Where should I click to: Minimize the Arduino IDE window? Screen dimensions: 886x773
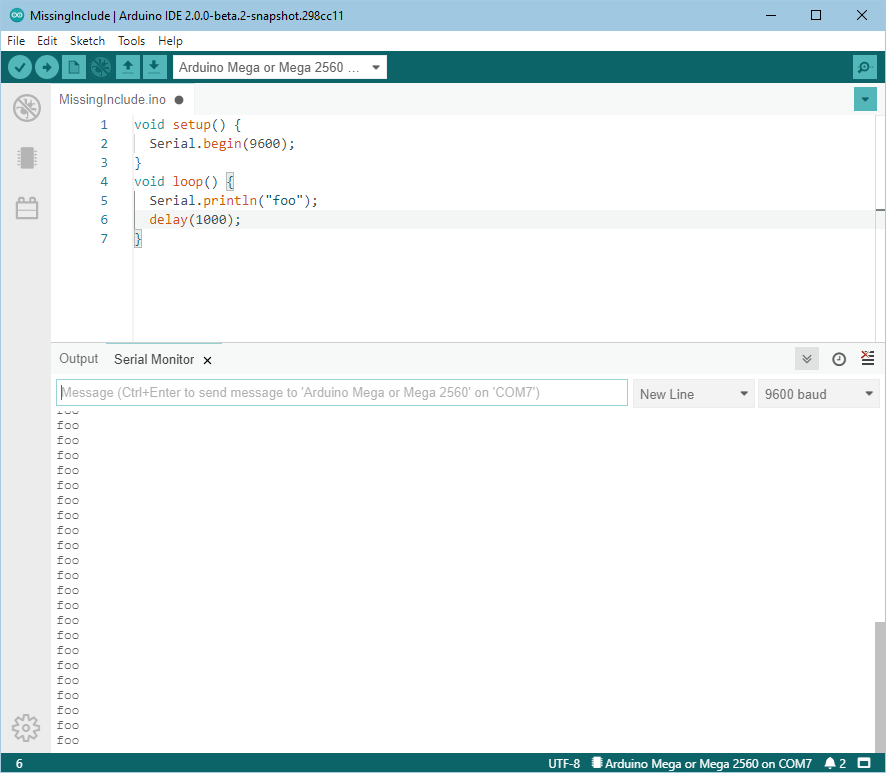point(771,15)
